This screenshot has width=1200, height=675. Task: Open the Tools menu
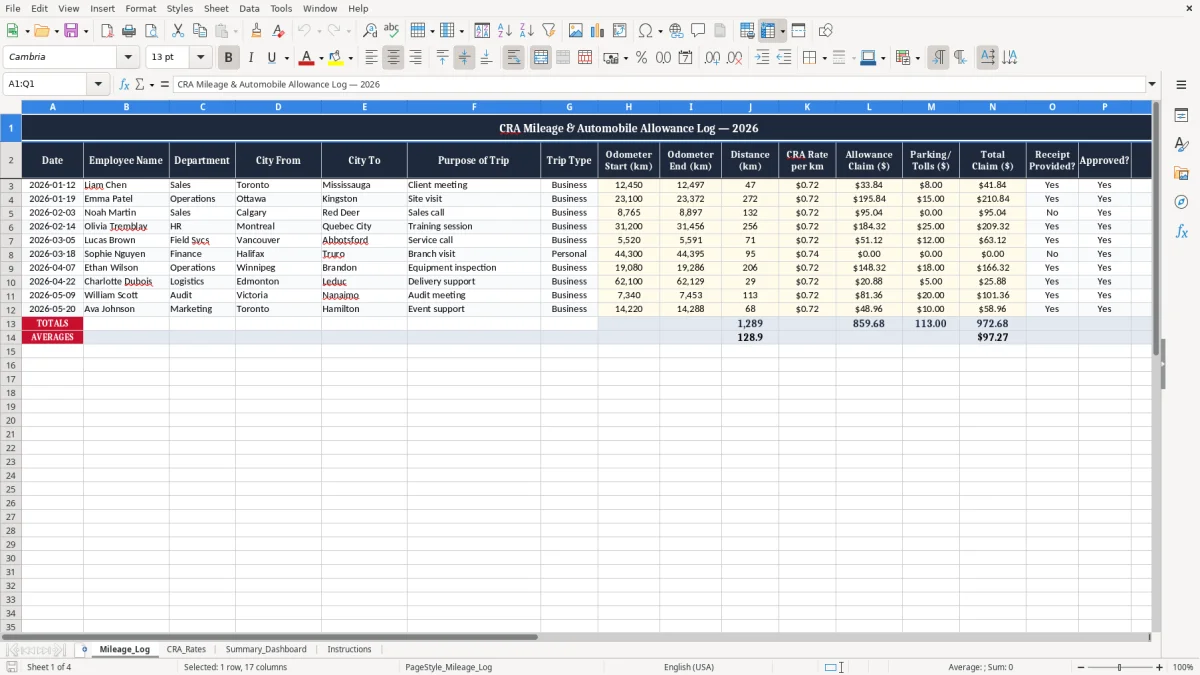(281, 8)
